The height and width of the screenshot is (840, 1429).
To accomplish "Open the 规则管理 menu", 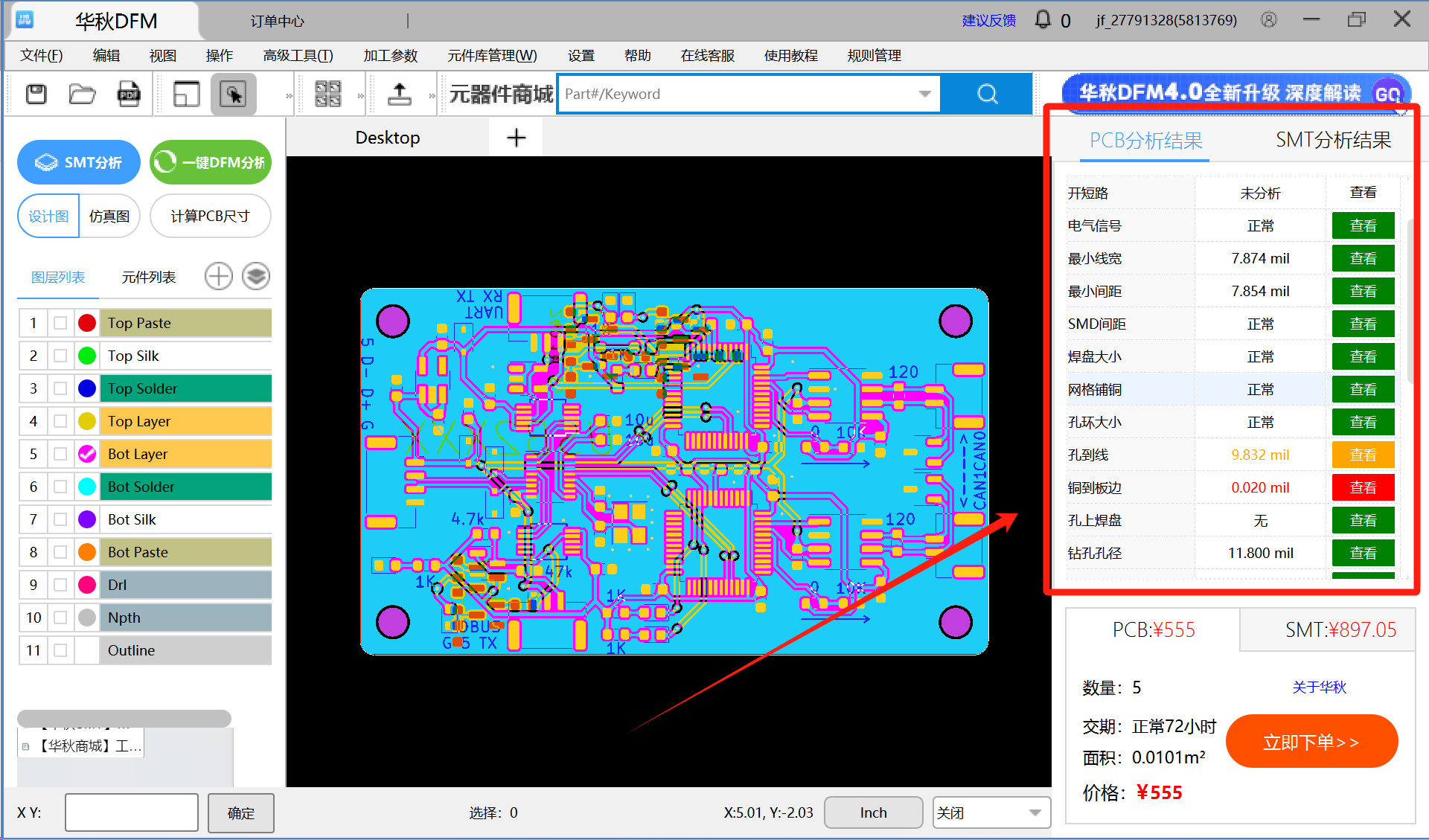I will (x=875, y=56).
